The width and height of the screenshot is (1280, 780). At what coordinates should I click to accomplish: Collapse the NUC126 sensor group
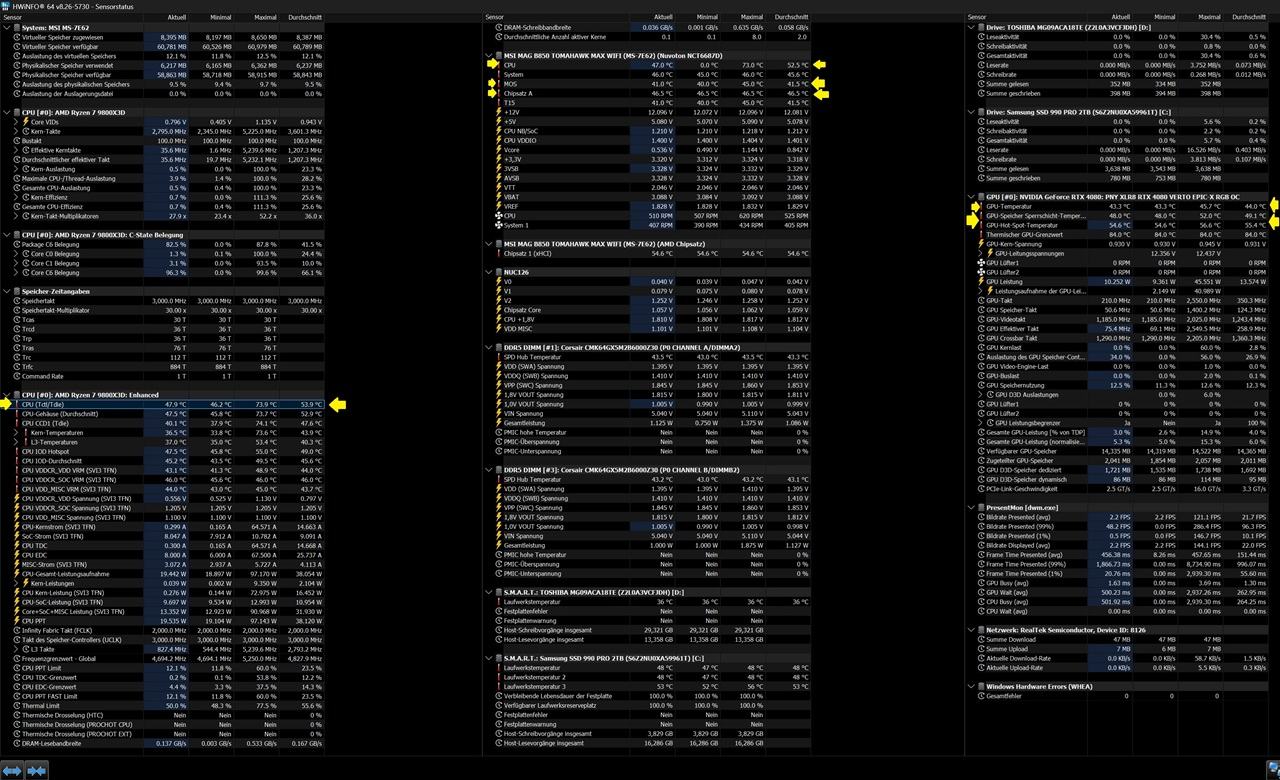(488, 272)
